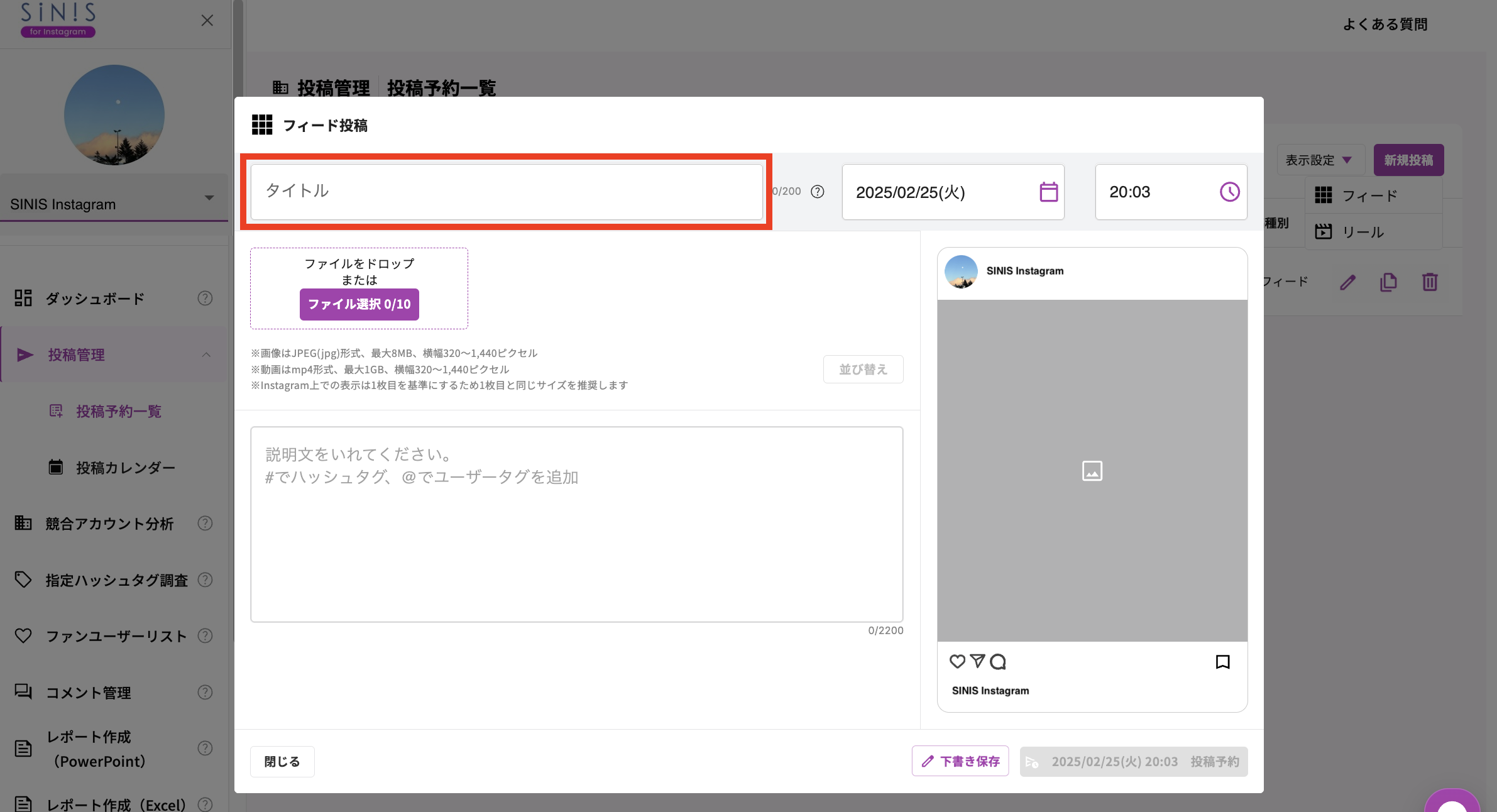Click the duplicate icon next to the scheduled post
Screen dimensions: 1497x812
[x=1388, y=282]
